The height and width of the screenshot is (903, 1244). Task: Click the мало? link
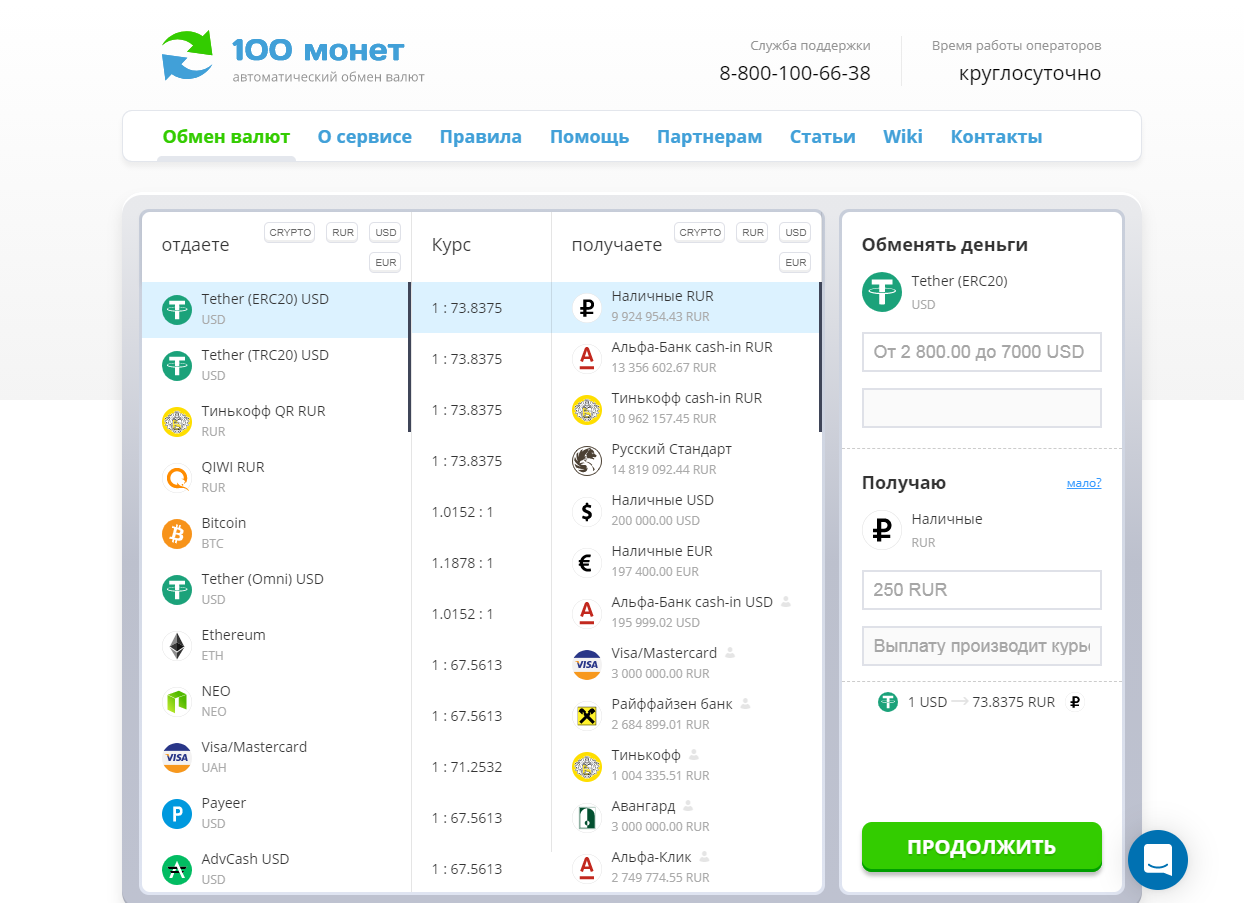coord(1084,483)
